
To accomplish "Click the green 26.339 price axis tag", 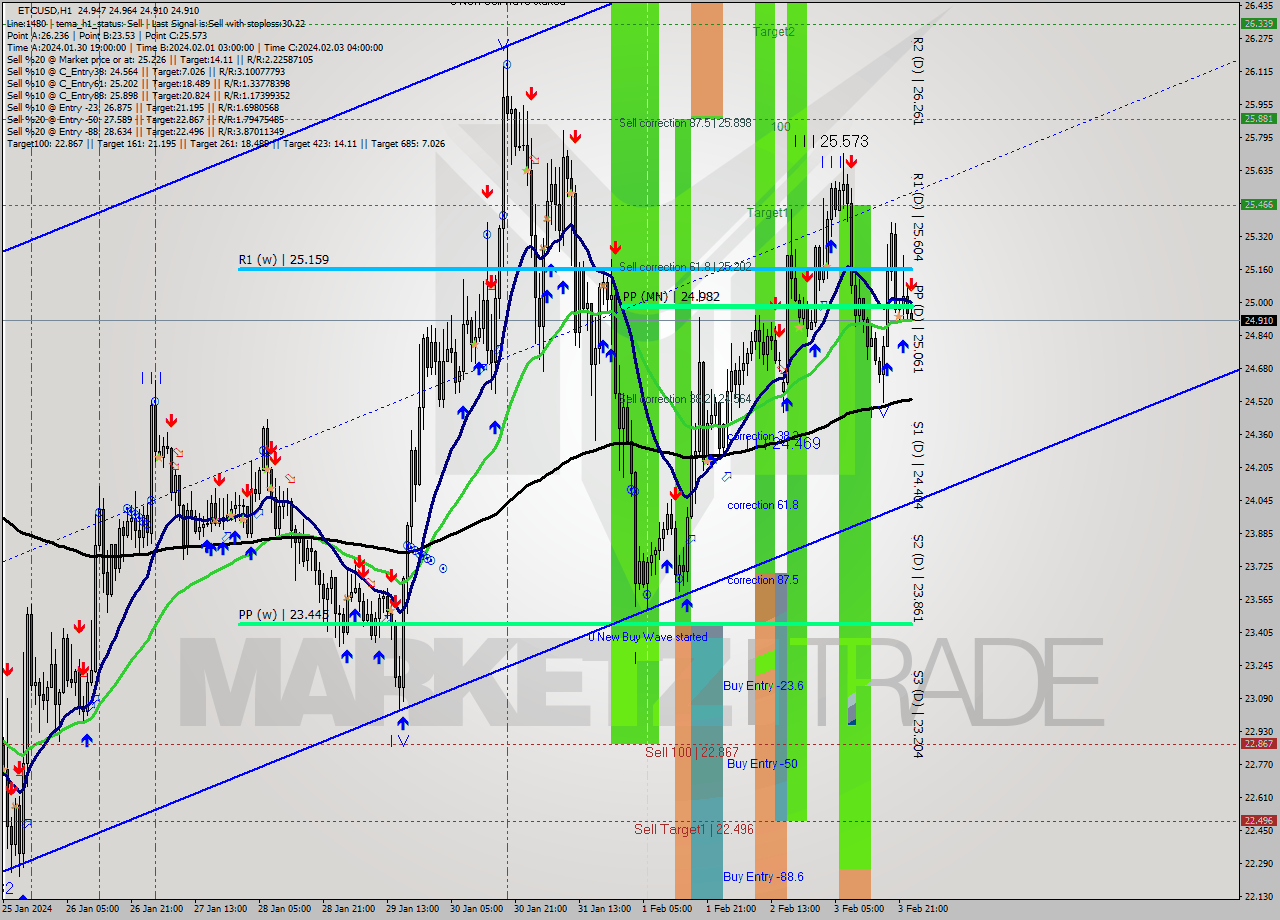I will [x=1257, y=24].
